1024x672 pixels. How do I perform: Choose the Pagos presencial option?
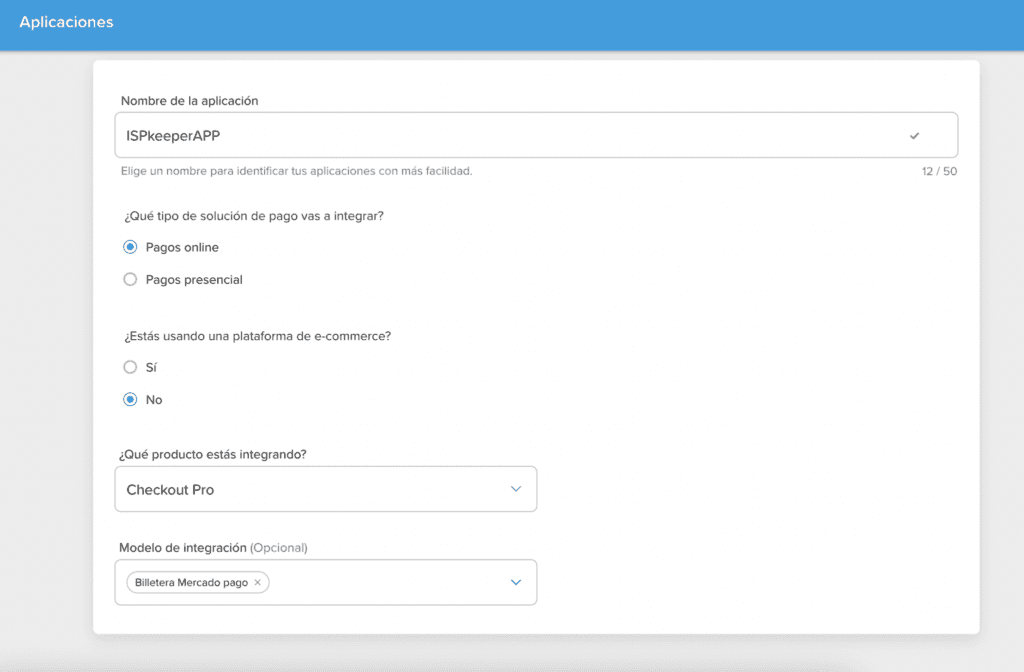click(130, 280)
